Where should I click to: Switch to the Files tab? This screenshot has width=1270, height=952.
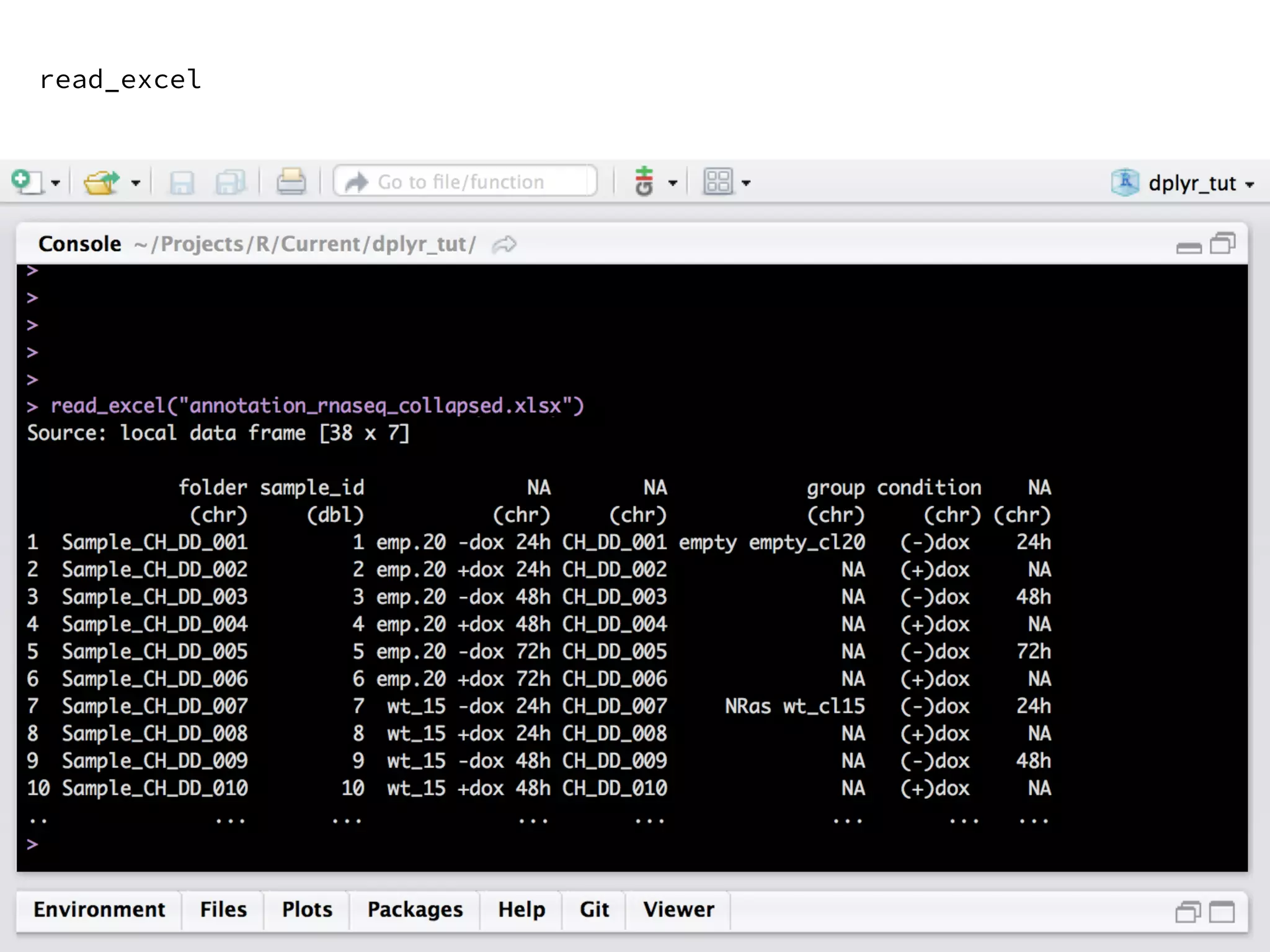pos(223,909)
